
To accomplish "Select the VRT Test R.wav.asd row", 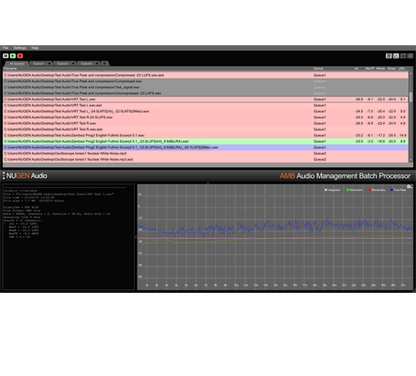I will click(206, 129).
